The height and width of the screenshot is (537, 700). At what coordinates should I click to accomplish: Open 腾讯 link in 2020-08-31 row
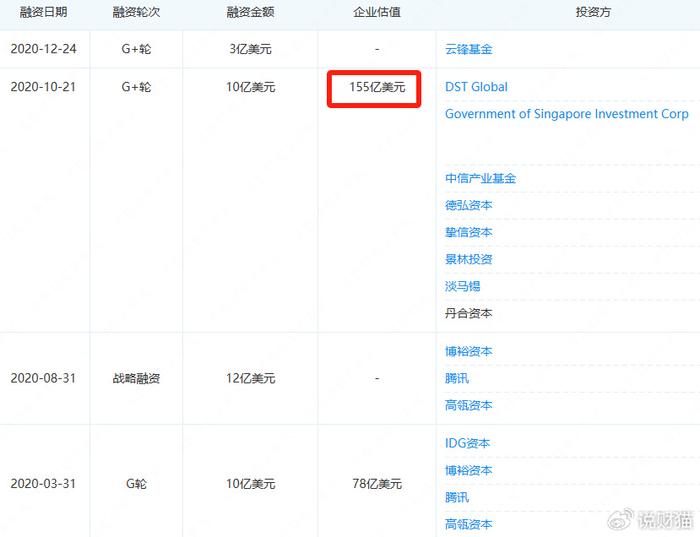coord(457,379)
